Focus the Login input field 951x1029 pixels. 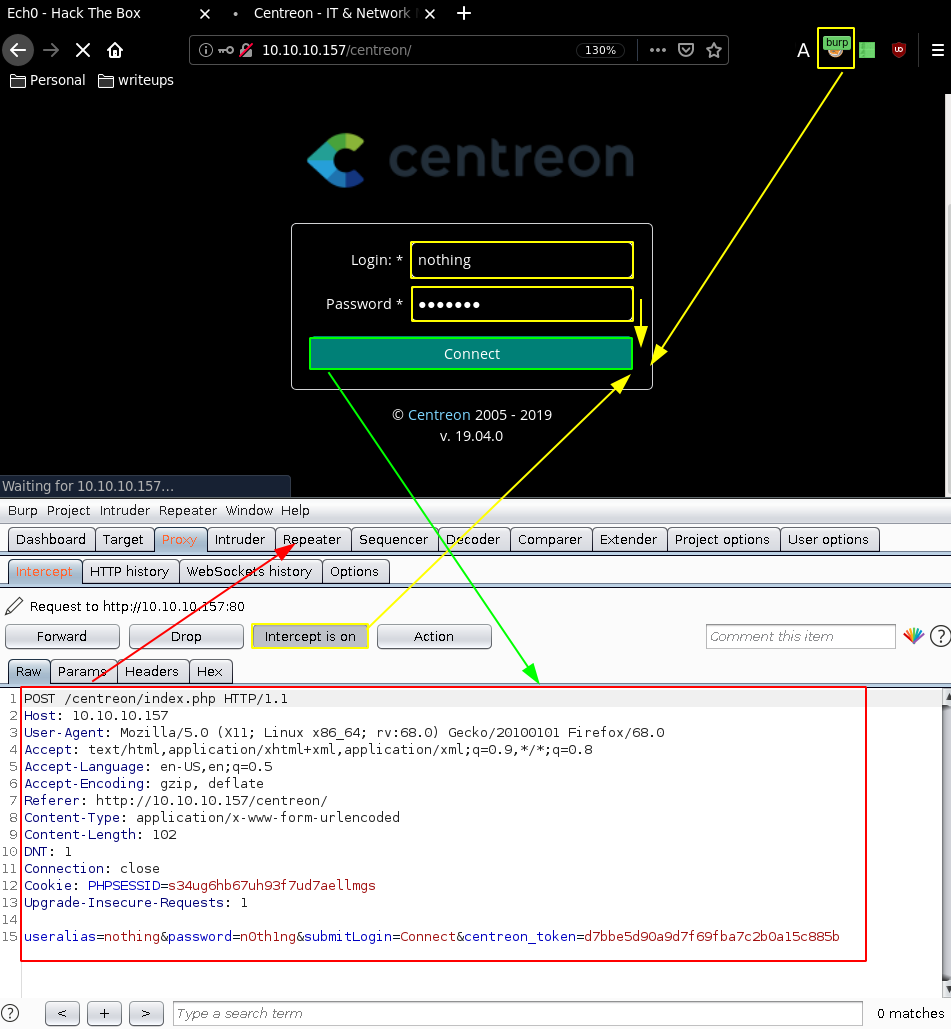coord(522,260)
